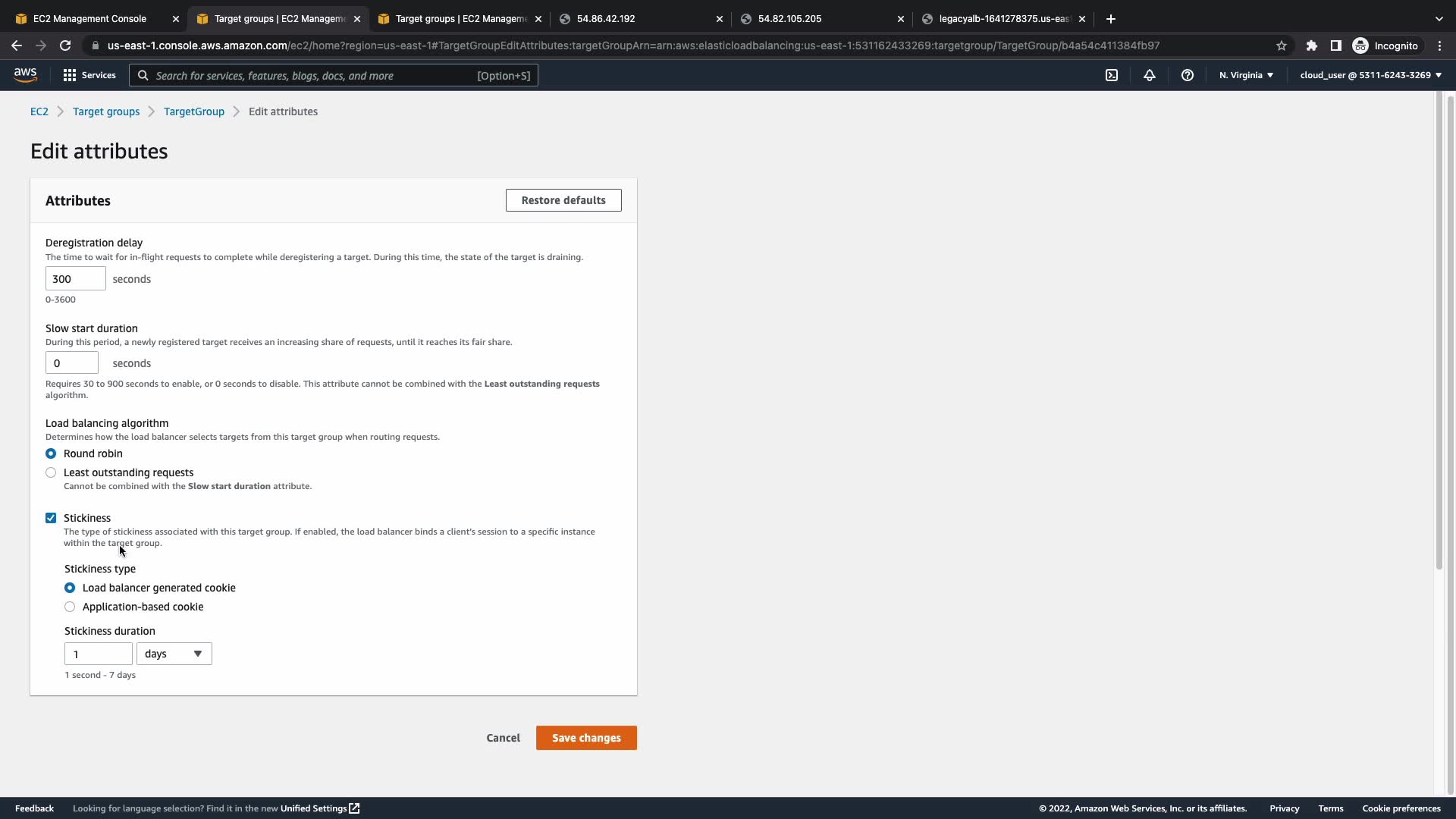This screenshot has width=1456, height=819.
Task: Click the Deregistration delay input field
Action: (x=75, y=279)
